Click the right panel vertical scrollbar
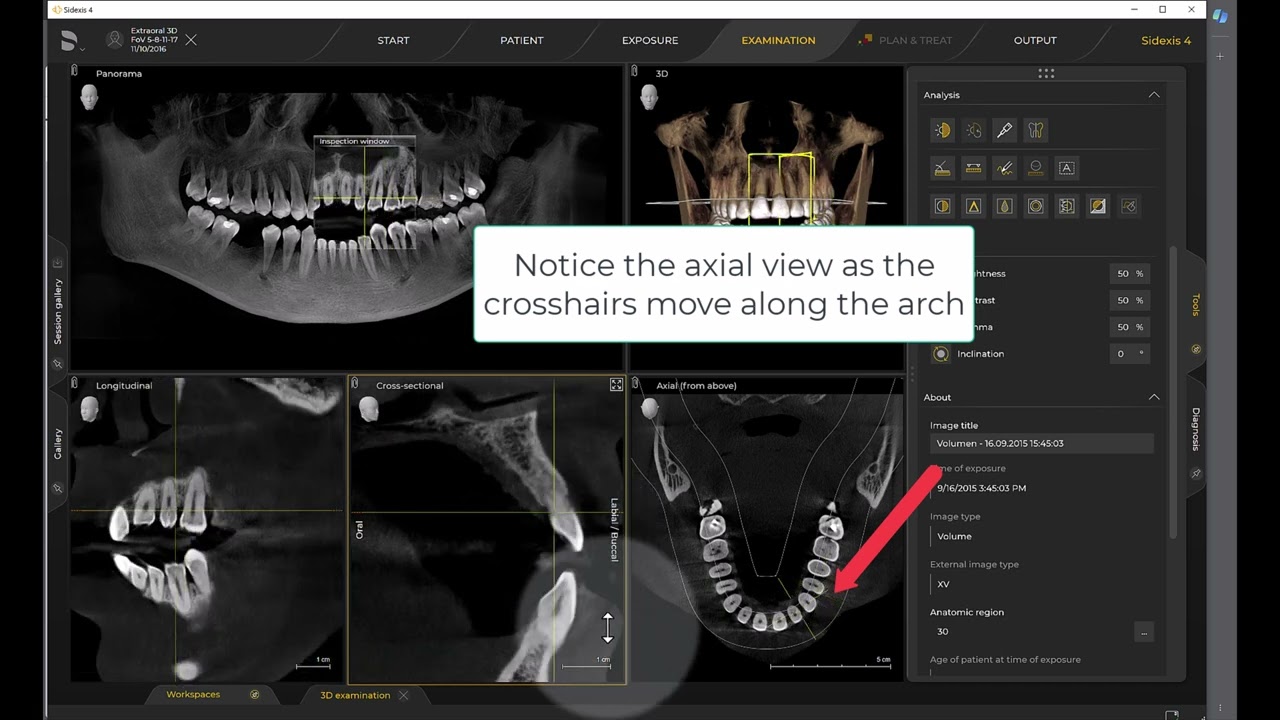Viewport: 1280px width, 720px height. tap(1174, 390)
